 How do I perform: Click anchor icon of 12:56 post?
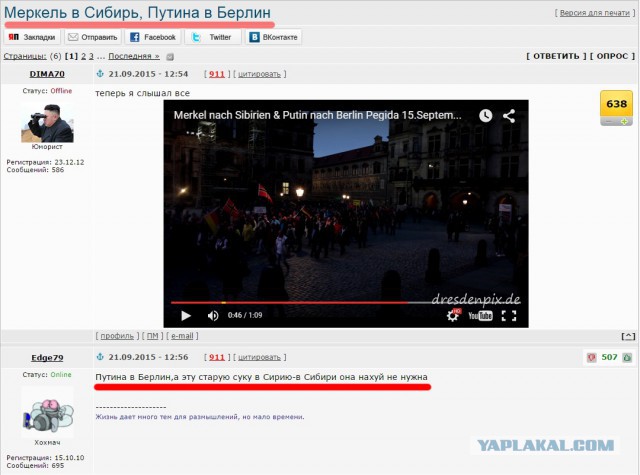pyautogui.click(x=100, y=357)
